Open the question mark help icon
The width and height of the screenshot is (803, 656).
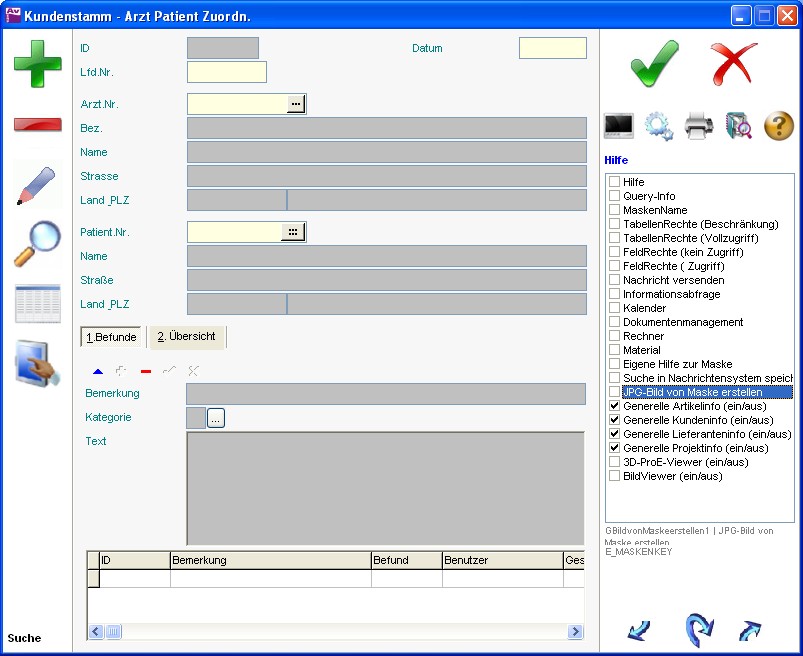779,126
